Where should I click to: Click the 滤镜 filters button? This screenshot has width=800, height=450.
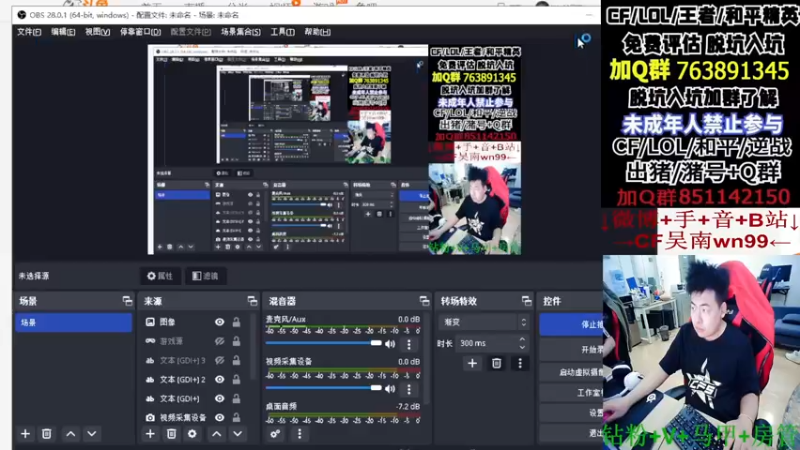(x=205, y=276)
